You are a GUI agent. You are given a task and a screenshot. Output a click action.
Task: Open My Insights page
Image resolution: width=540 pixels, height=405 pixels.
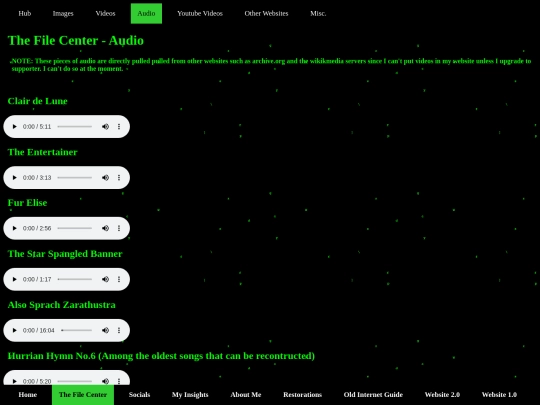[190, 395]
